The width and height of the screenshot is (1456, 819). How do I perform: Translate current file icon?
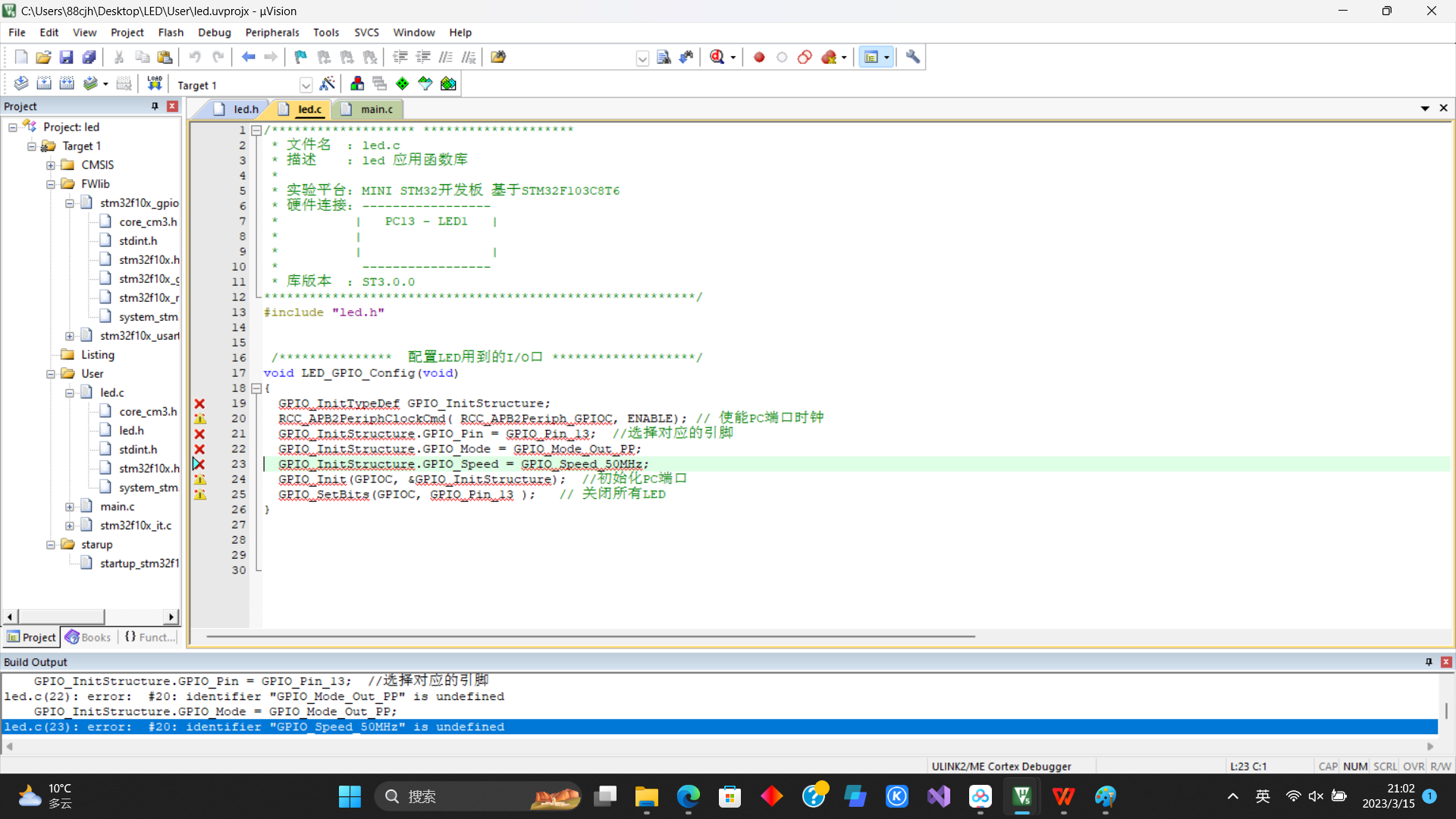21,83
